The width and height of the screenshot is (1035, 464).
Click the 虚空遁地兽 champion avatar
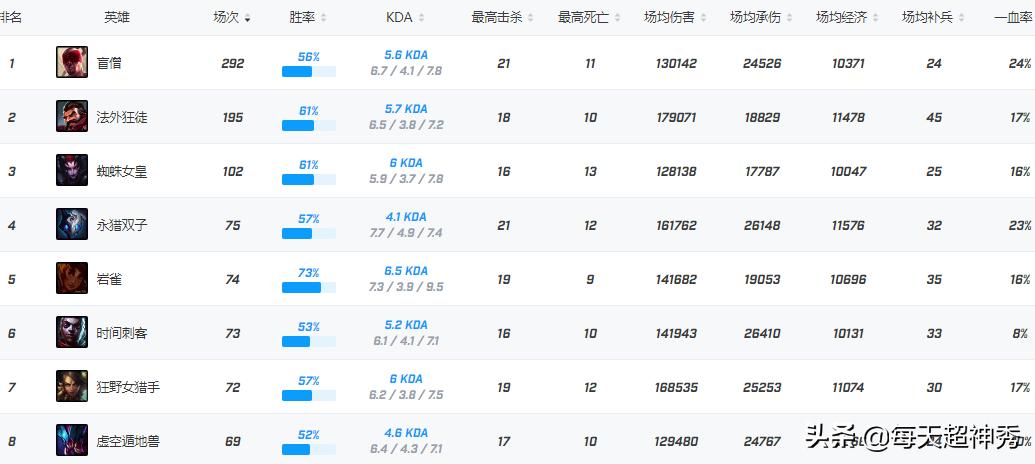72,440
